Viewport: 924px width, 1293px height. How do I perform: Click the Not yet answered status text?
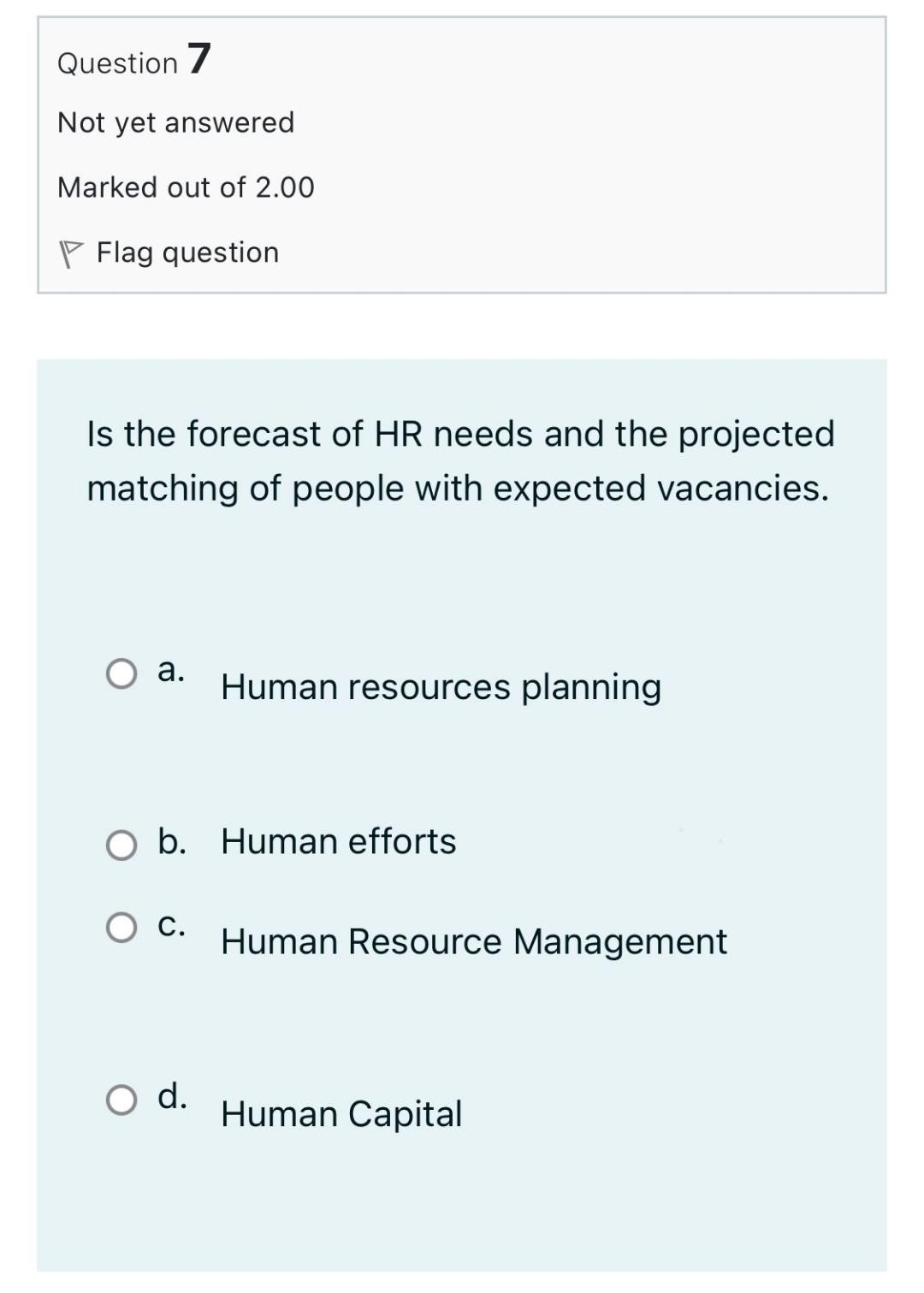(175, 122)
